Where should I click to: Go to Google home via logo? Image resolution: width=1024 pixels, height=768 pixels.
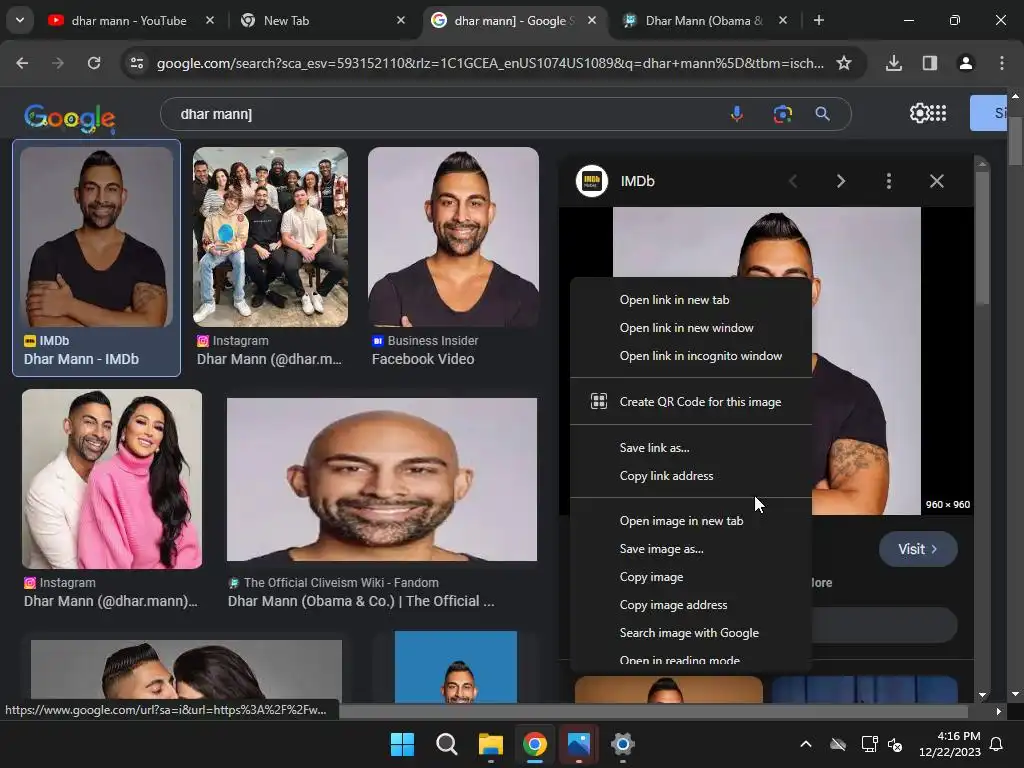point(69,118)
